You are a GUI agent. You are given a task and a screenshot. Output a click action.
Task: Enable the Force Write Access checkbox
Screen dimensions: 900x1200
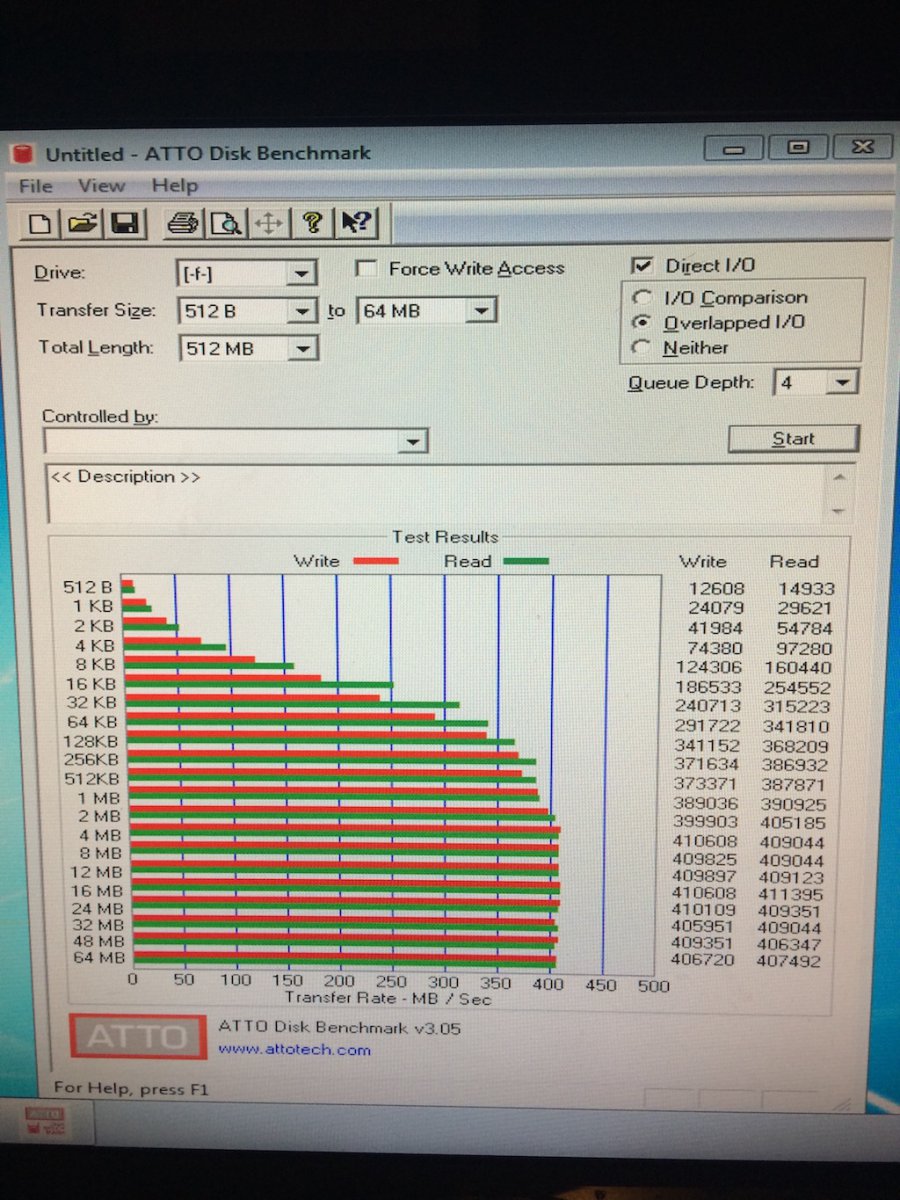coord(368,269)
